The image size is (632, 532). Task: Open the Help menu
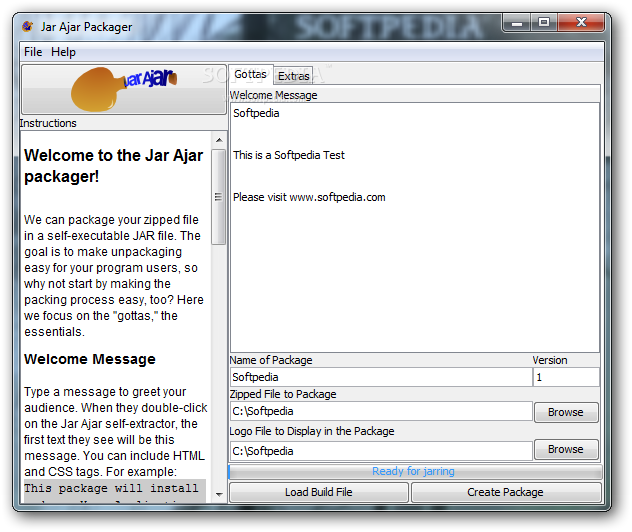[x=63, y=52]
